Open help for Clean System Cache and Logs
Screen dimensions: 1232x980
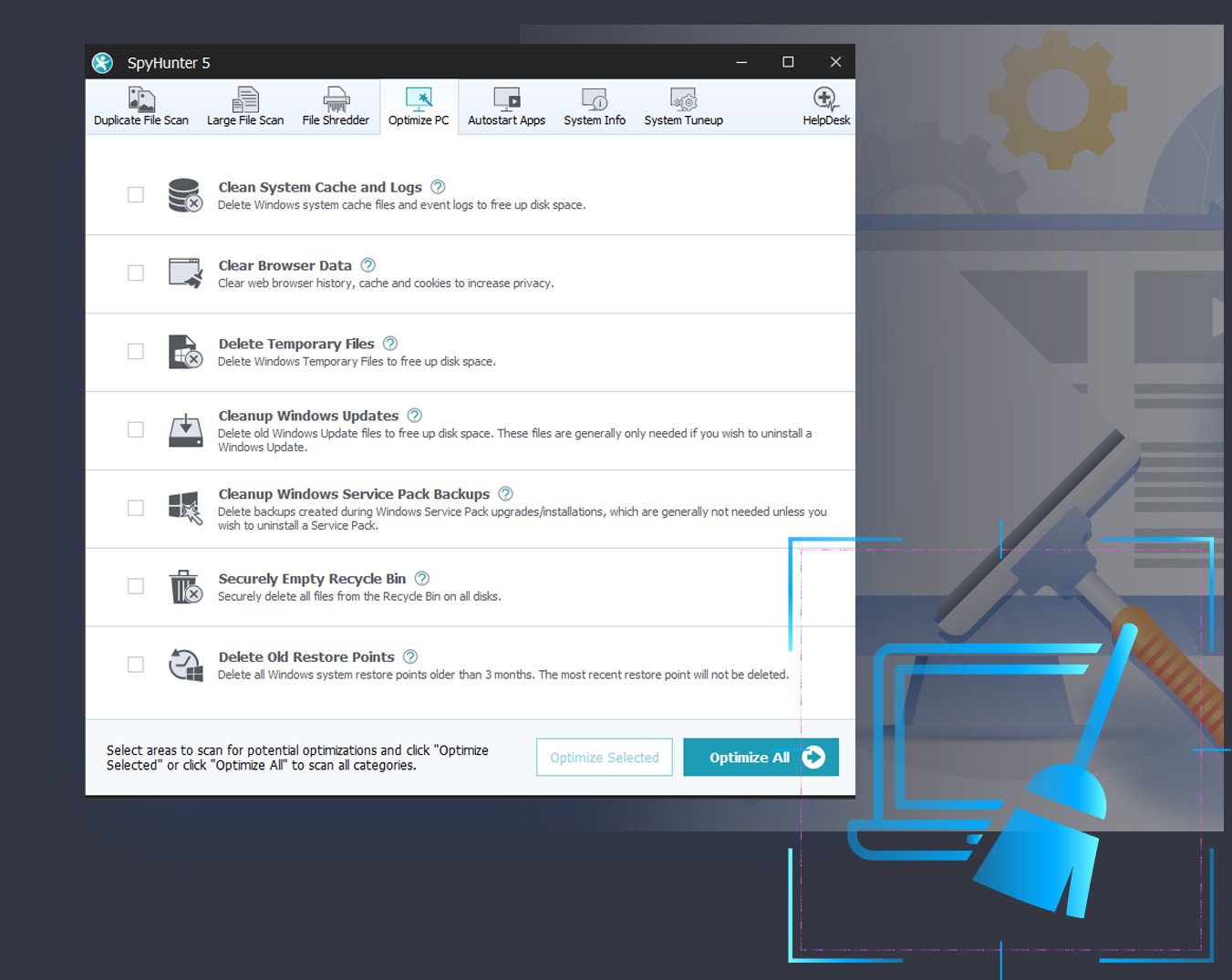point(438,186)
